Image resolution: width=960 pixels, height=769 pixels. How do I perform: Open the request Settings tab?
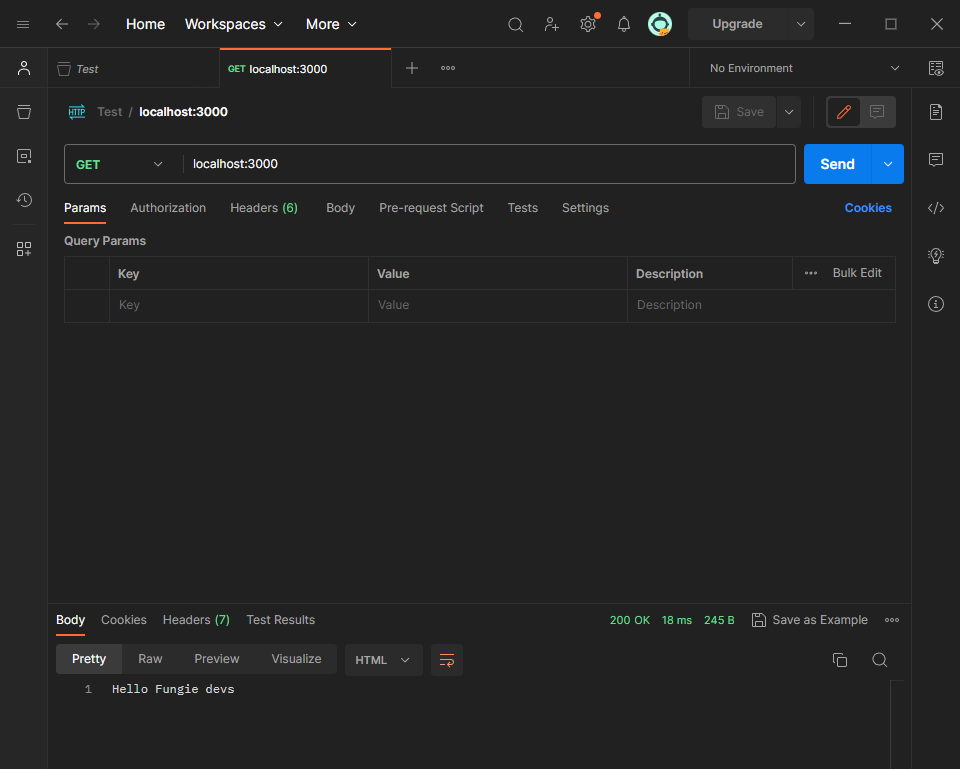pyautogui.click(x=585, y=208)
